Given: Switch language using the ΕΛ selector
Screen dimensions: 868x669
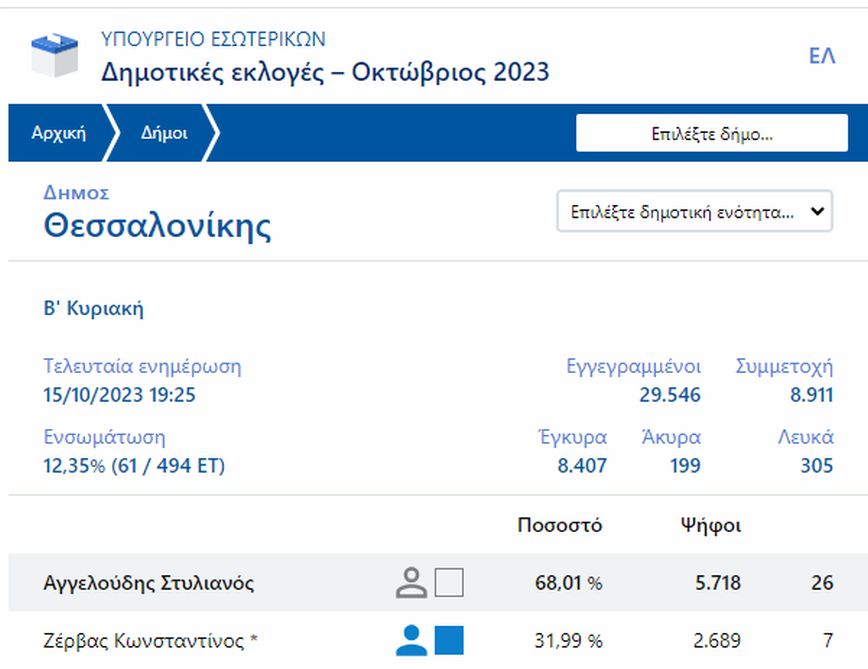Looking at the screenshot, I should click(x=821, y=56).
